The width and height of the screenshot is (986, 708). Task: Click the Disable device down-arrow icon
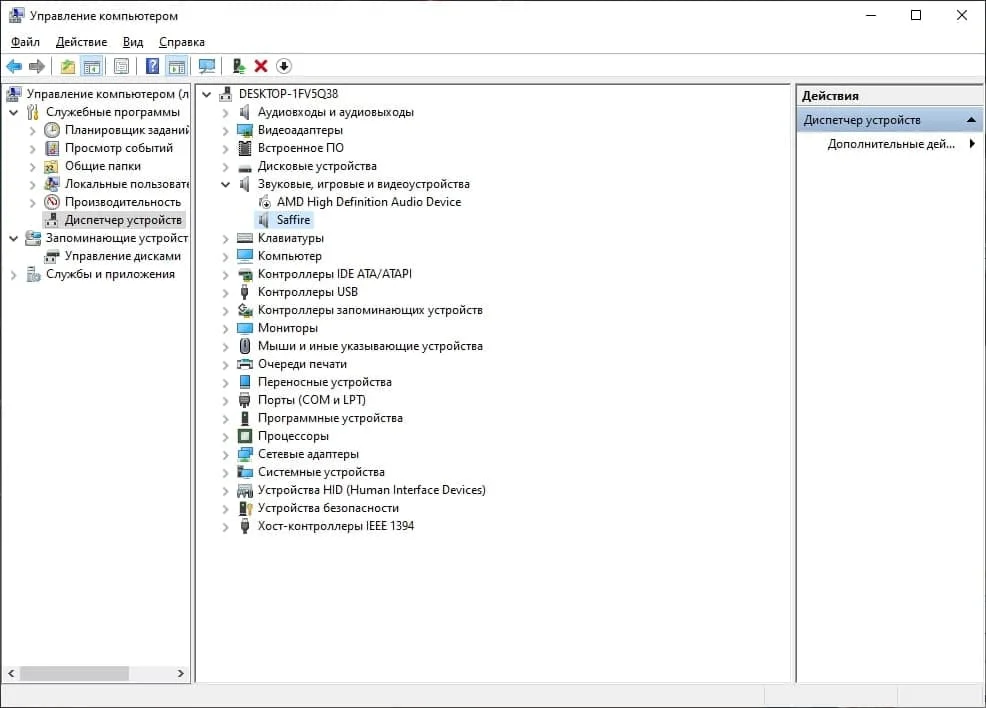click(284, 66)
